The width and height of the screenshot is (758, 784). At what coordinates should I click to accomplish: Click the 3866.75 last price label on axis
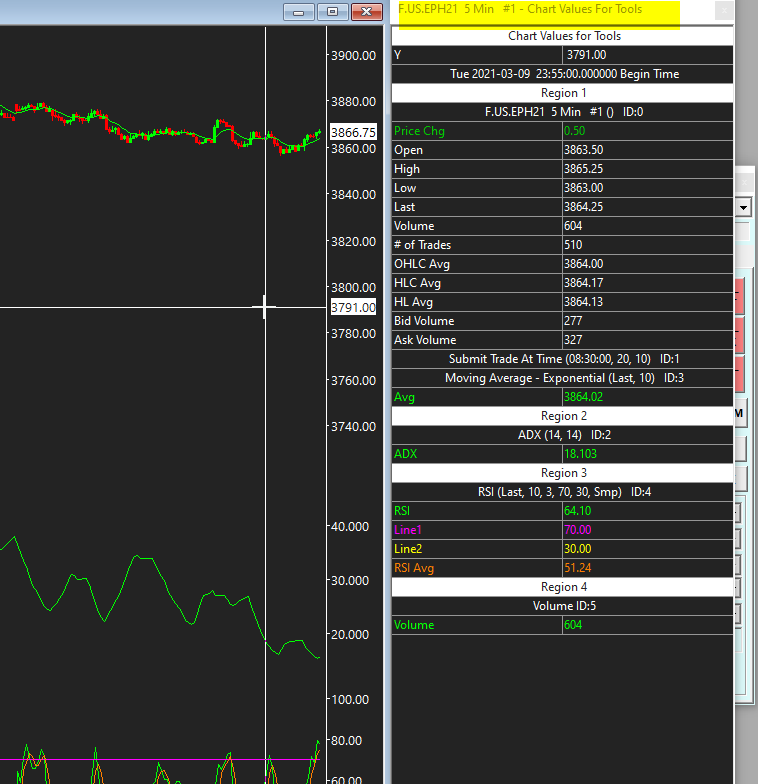[353, 132]
